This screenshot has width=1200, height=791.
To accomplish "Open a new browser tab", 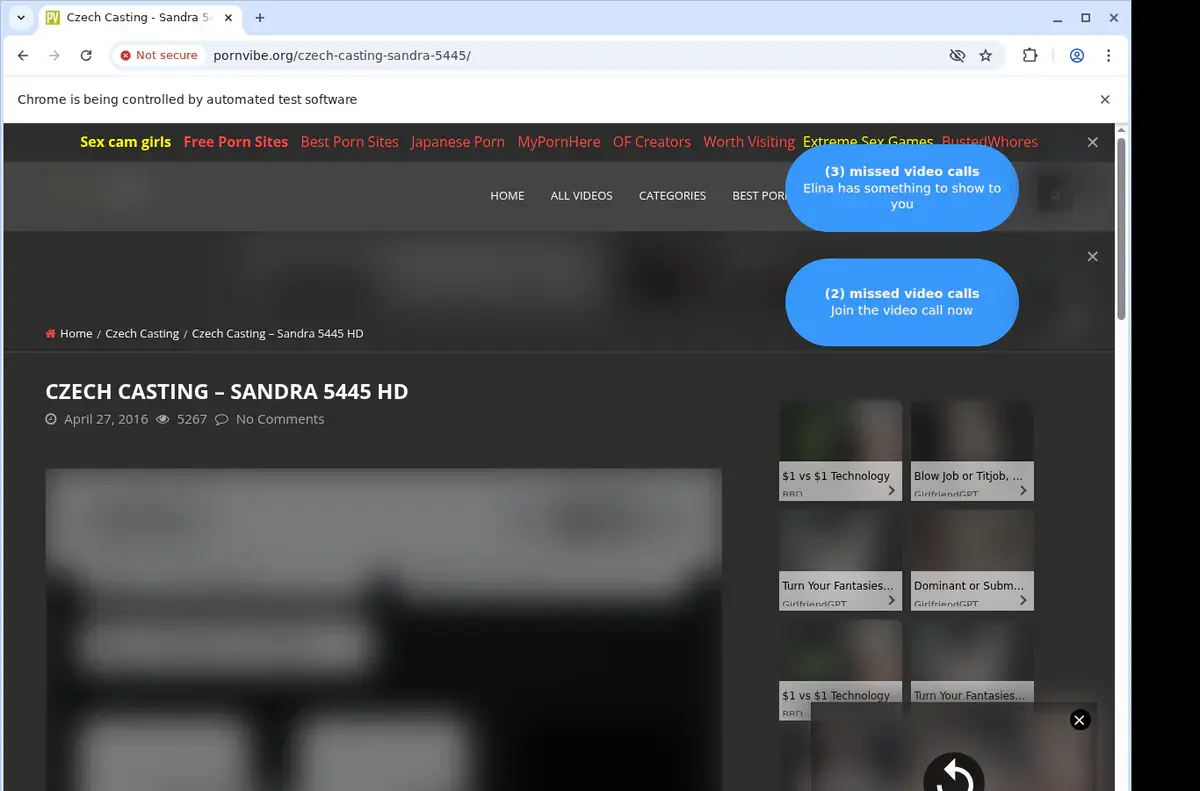I will pos(260,18).
